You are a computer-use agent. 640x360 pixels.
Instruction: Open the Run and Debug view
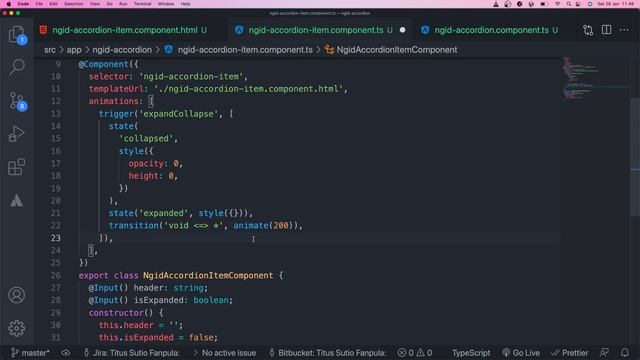click(x=16, y=133)
